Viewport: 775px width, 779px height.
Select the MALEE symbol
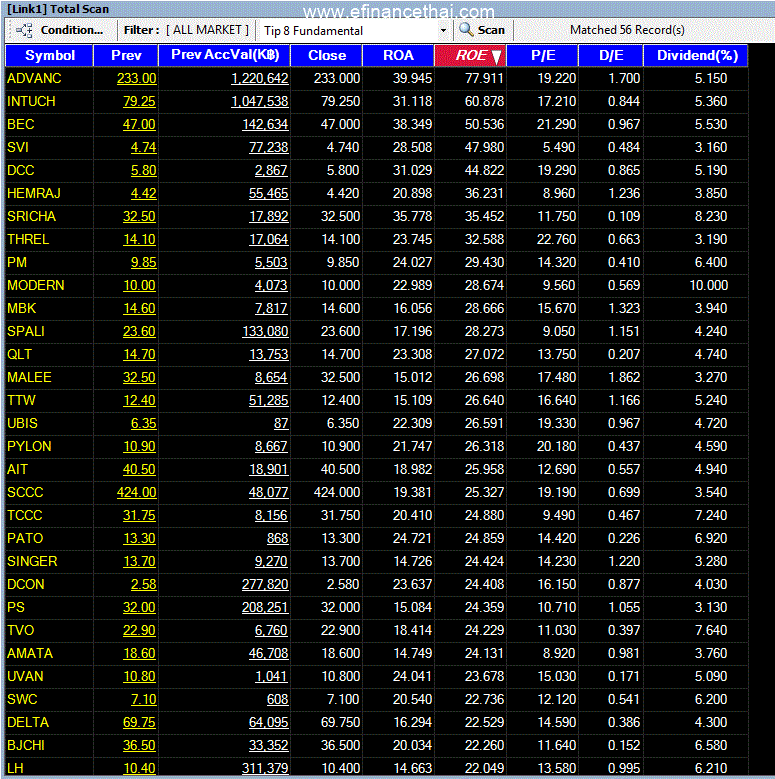pos(29,378)
